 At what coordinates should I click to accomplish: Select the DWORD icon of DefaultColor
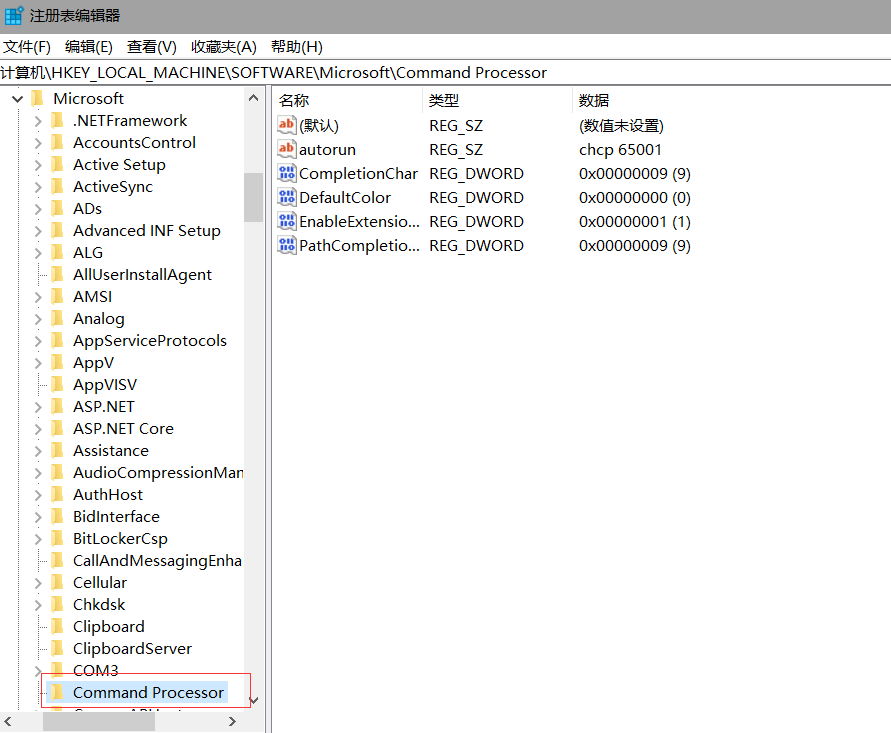286,197
